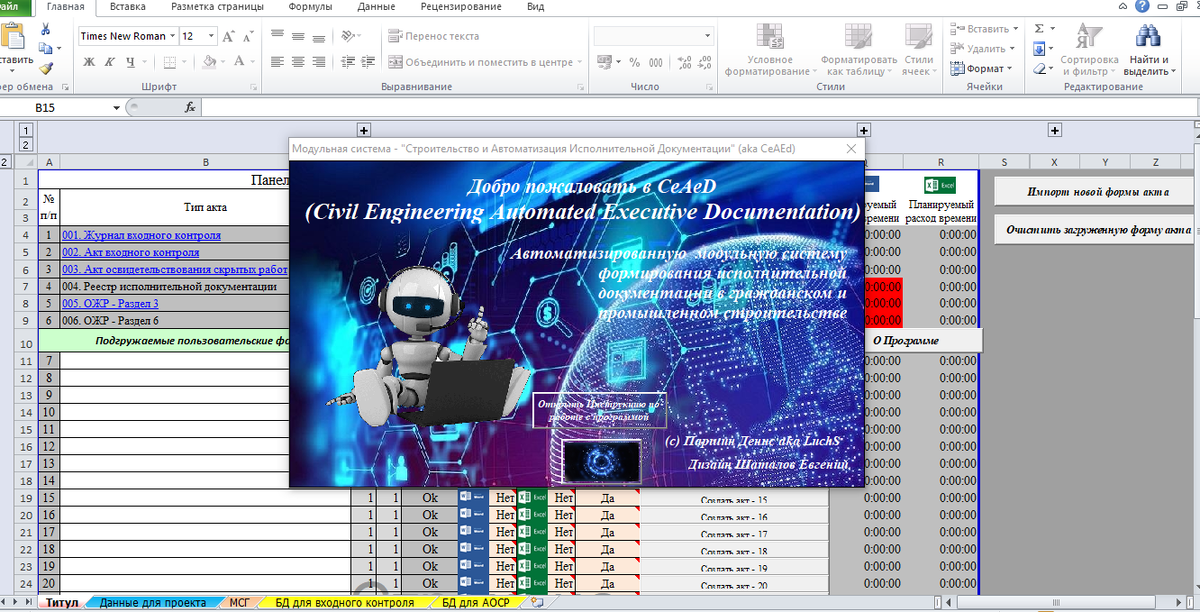This screenshot has height=612, width=1200.
Task: Click the accounting currency format icon
Action: tap(604, 62)
